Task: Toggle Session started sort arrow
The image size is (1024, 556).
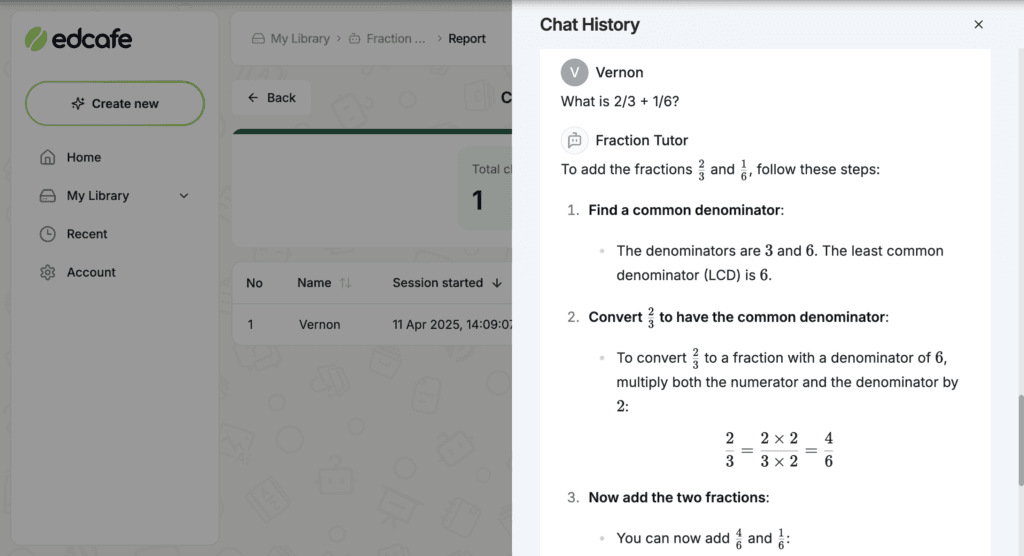Action: click(497, 283)
